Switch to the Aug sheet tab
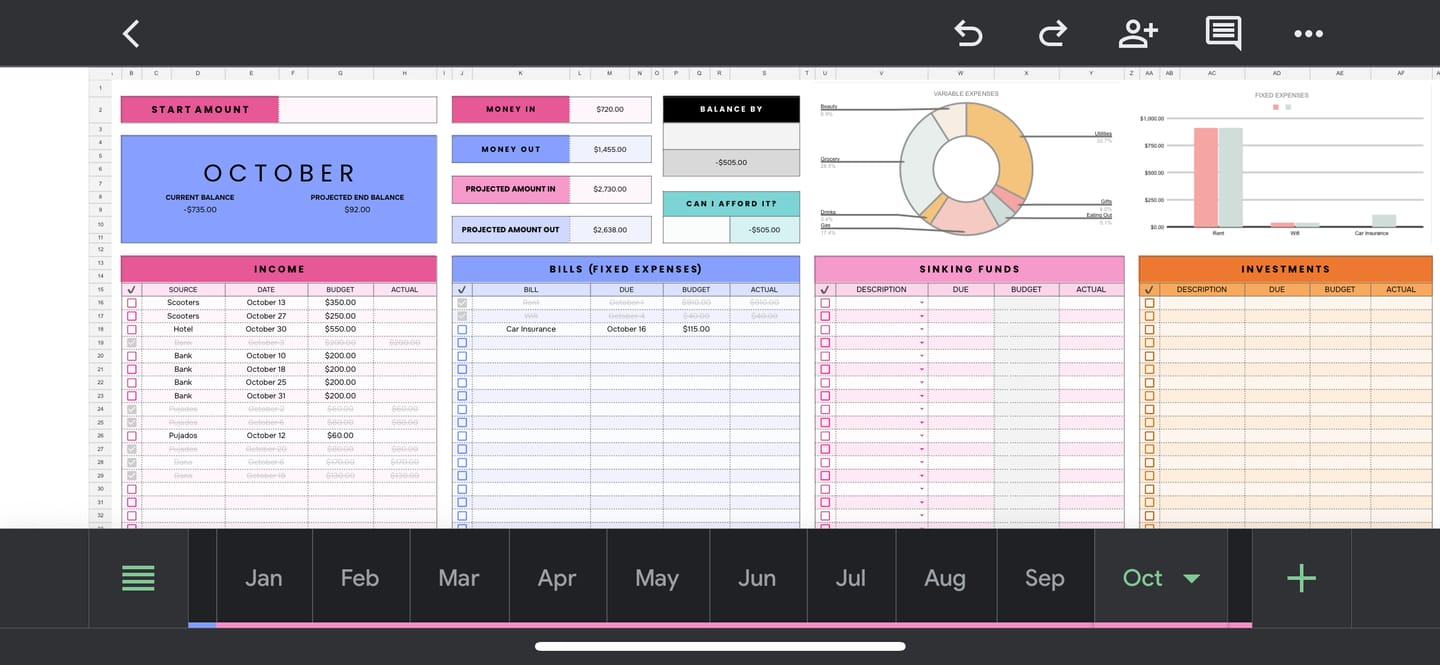The image size is (1440, 665). 945,578
